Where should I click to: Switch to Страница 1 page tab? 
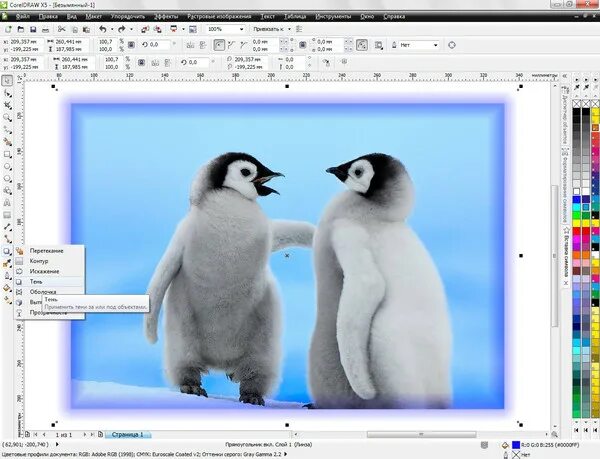click(127, 435)
